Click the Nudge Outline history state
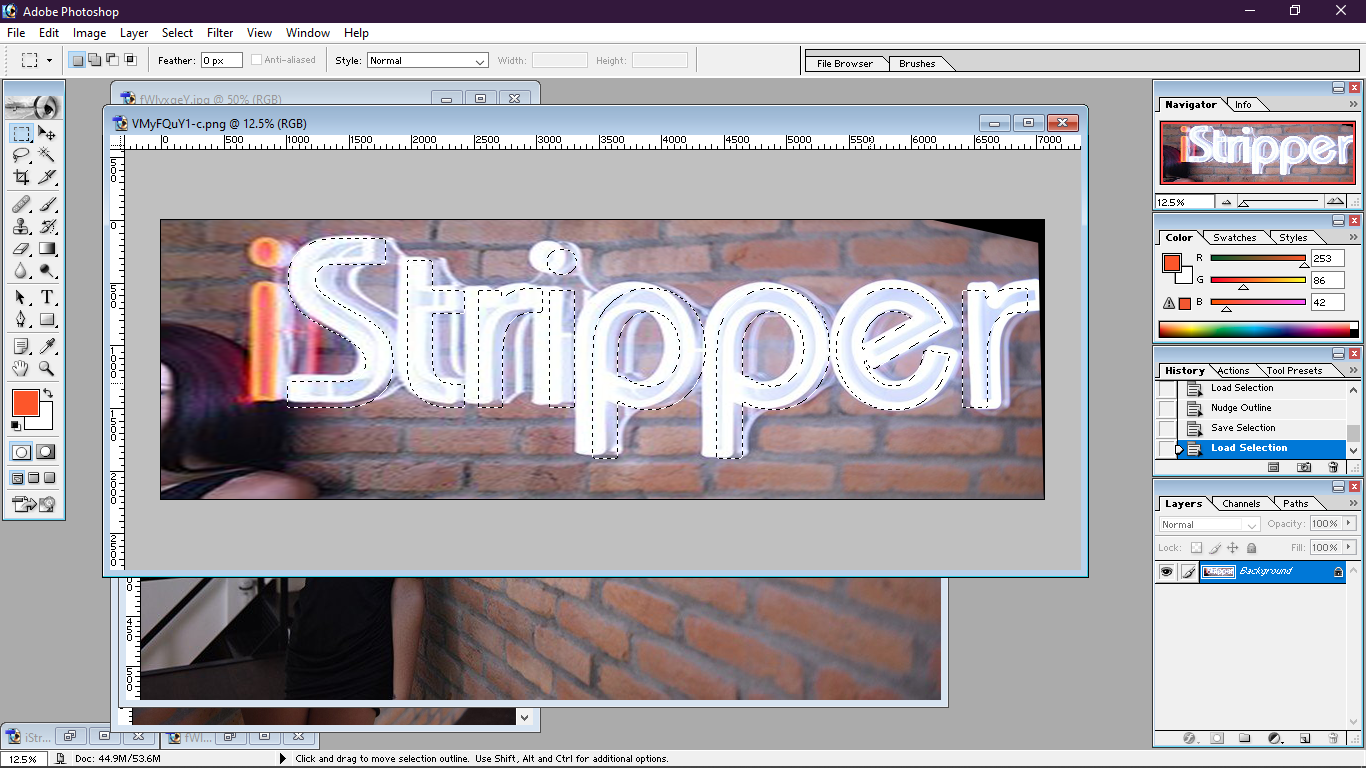The height and width of the screenshot is (768, 1366). [x=1241, y=408]
